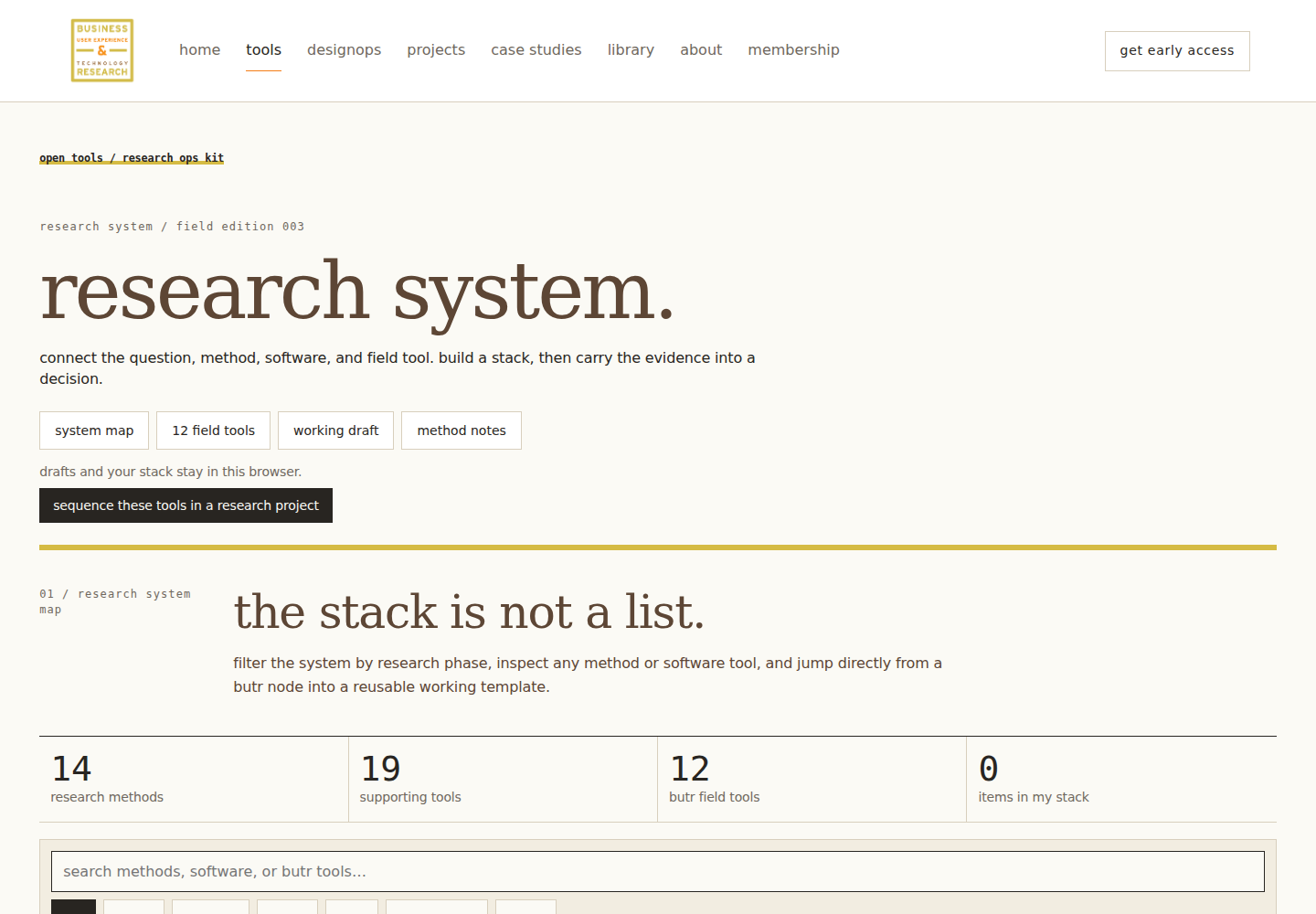The height and width of the screenshot is (914, 1316).
Task: Click get early access button
Action: [x=1177, y=51]
